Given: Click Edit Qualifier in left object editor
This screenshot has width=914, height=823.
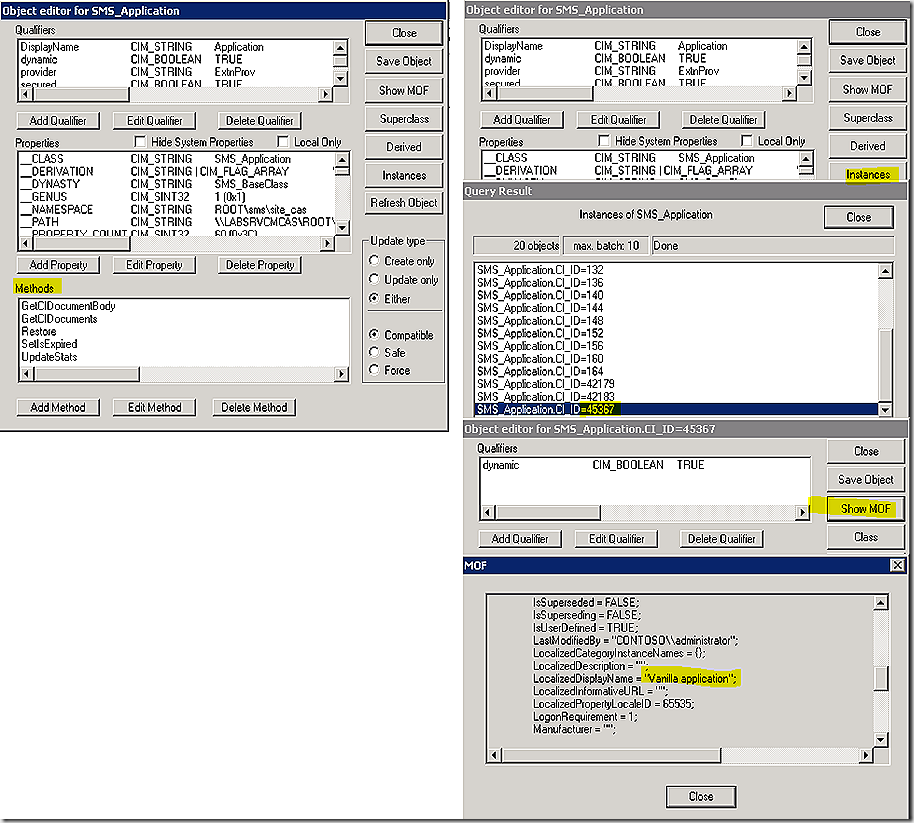Looking at the screenshot, I should tap(154, 121).
